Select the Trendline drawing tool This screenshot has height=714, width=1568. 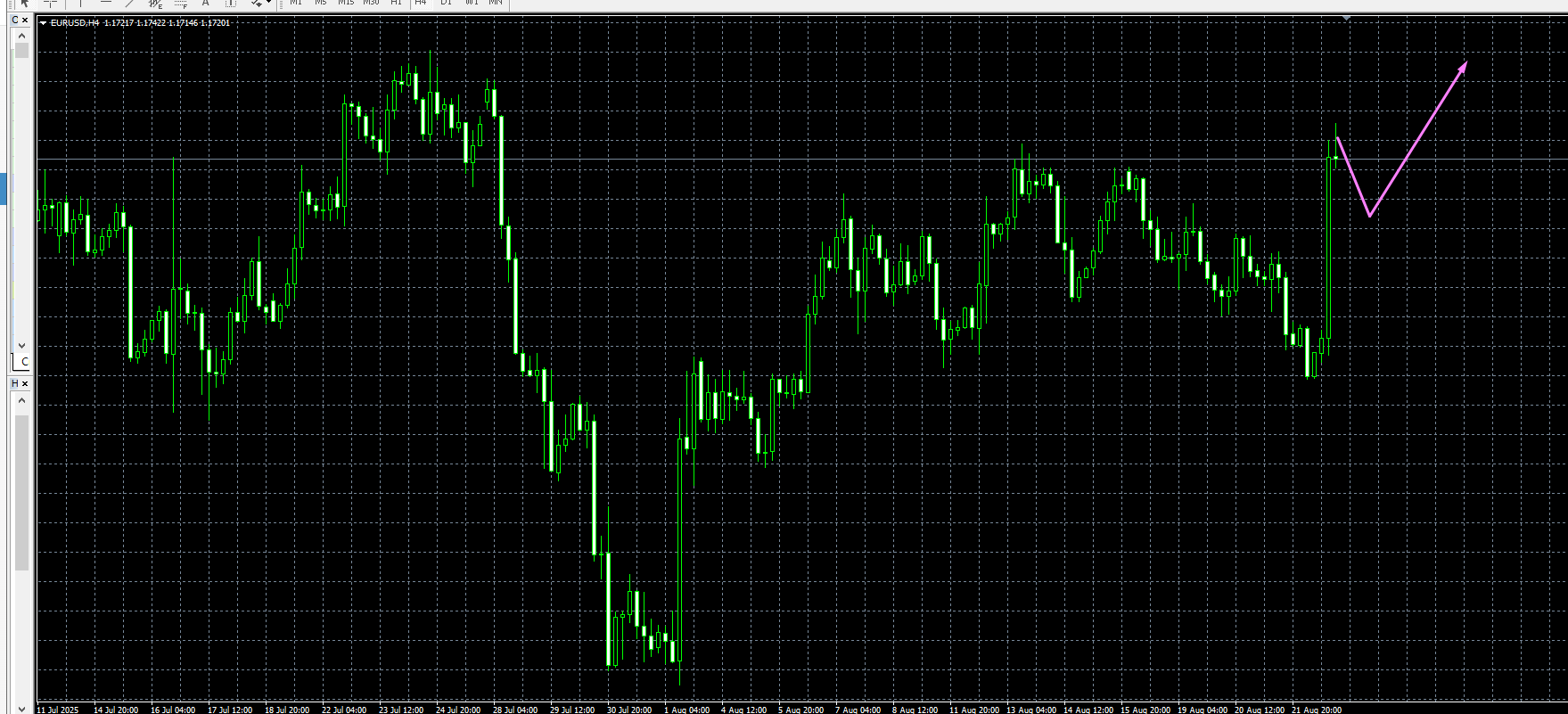pyautogui.click(x=130, y=3)
